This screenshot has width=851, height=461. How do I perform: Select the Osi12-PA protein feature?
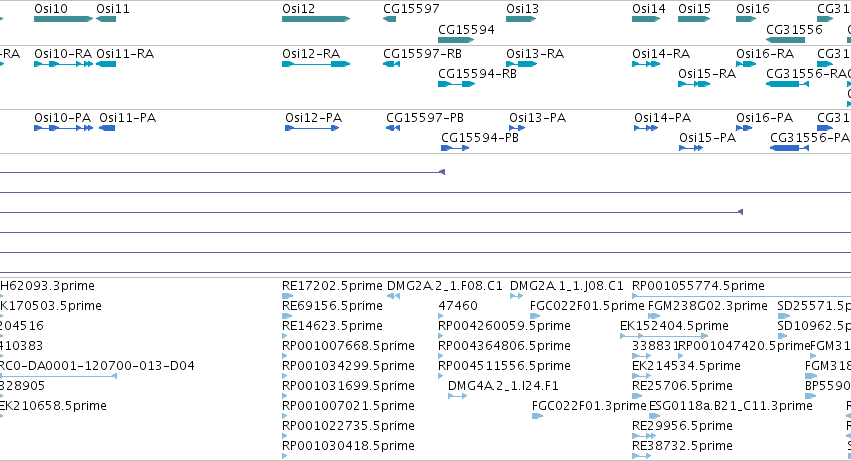point(312,128)
